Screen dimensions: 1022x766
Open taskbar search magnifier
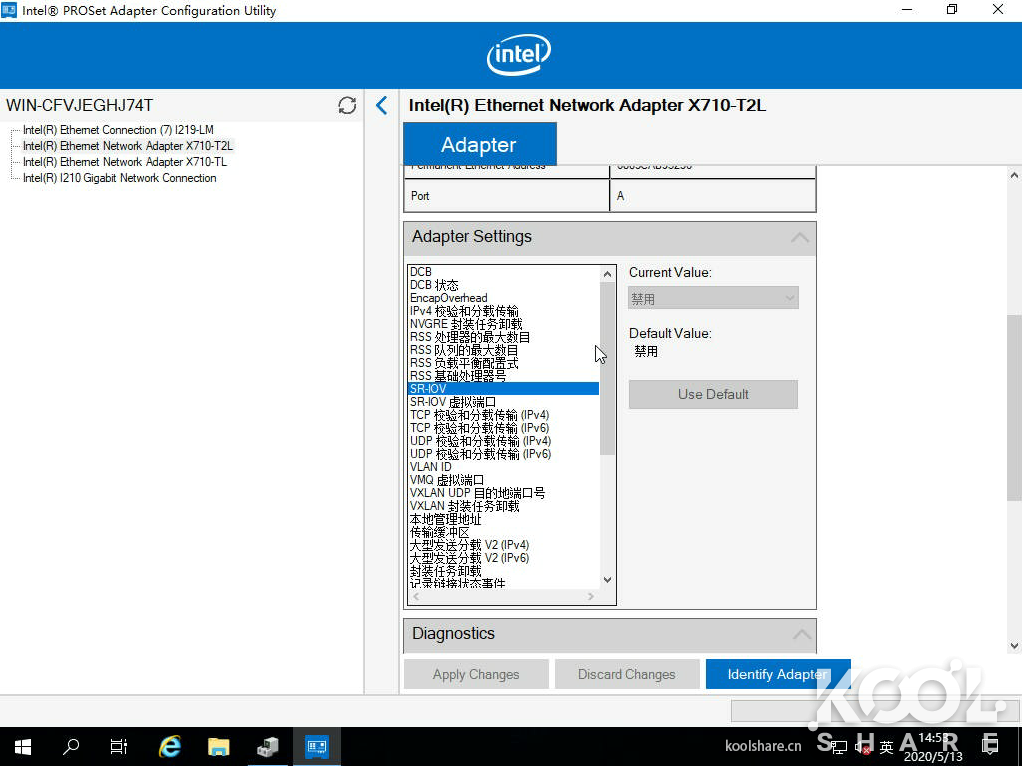coord(71,746)
